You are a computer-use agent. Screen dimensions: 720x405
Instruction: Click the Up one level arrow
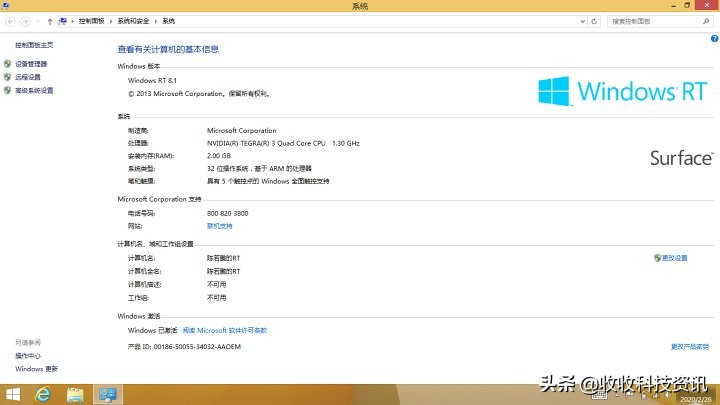(x=50, y=22)
